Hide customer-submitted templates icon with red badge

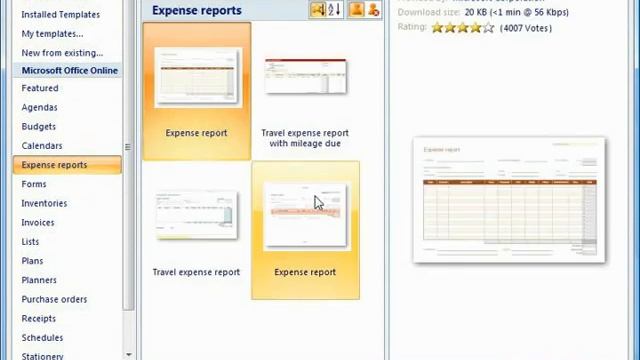(373, 10)
